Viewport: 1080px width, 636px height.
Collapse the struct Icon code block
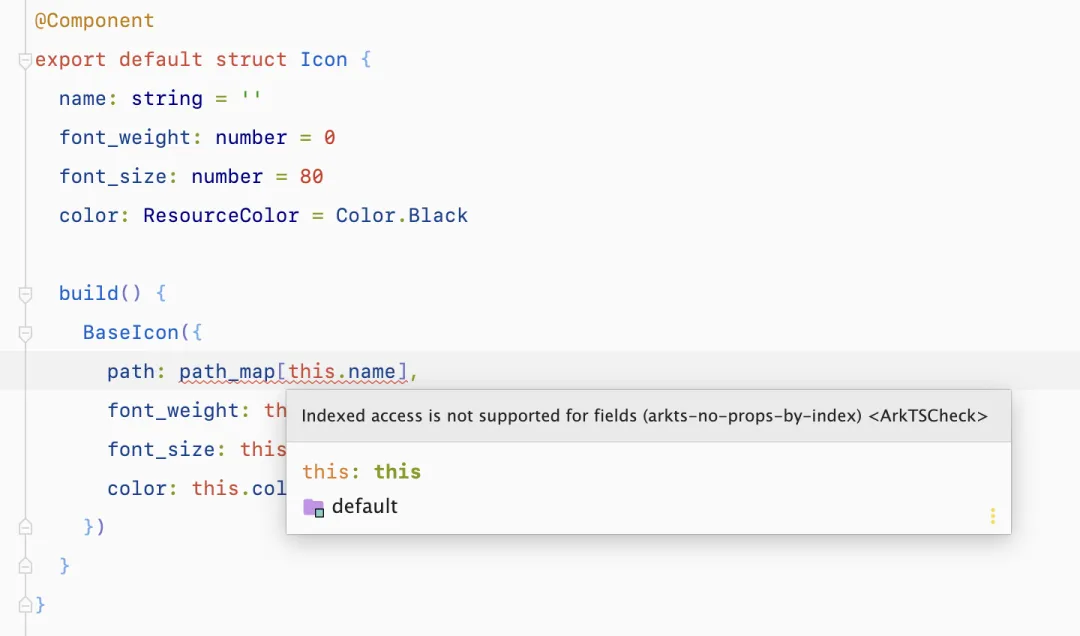click(x=25, y=60)
